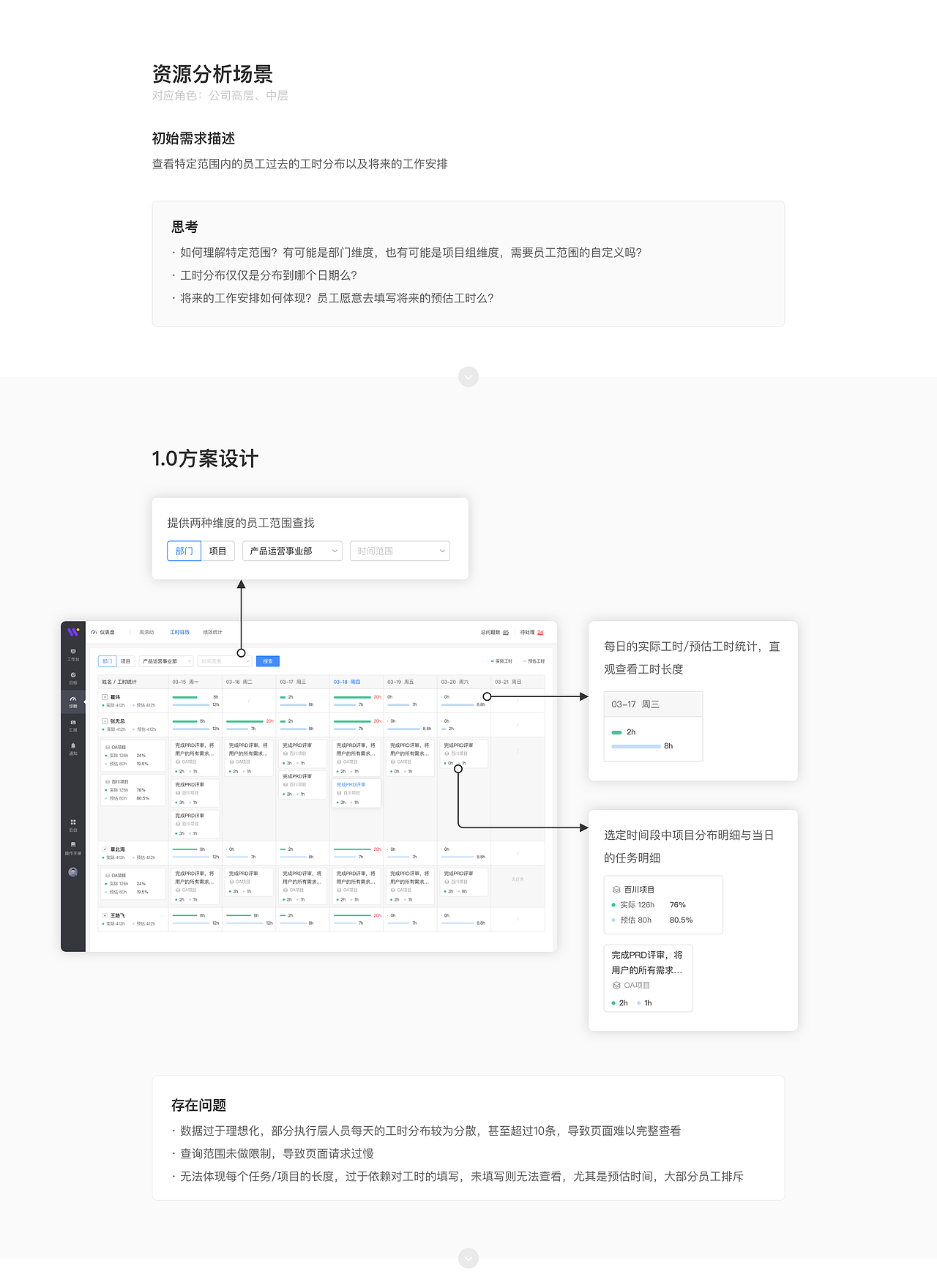Click the 存在问题 heading

[198, 1105]
